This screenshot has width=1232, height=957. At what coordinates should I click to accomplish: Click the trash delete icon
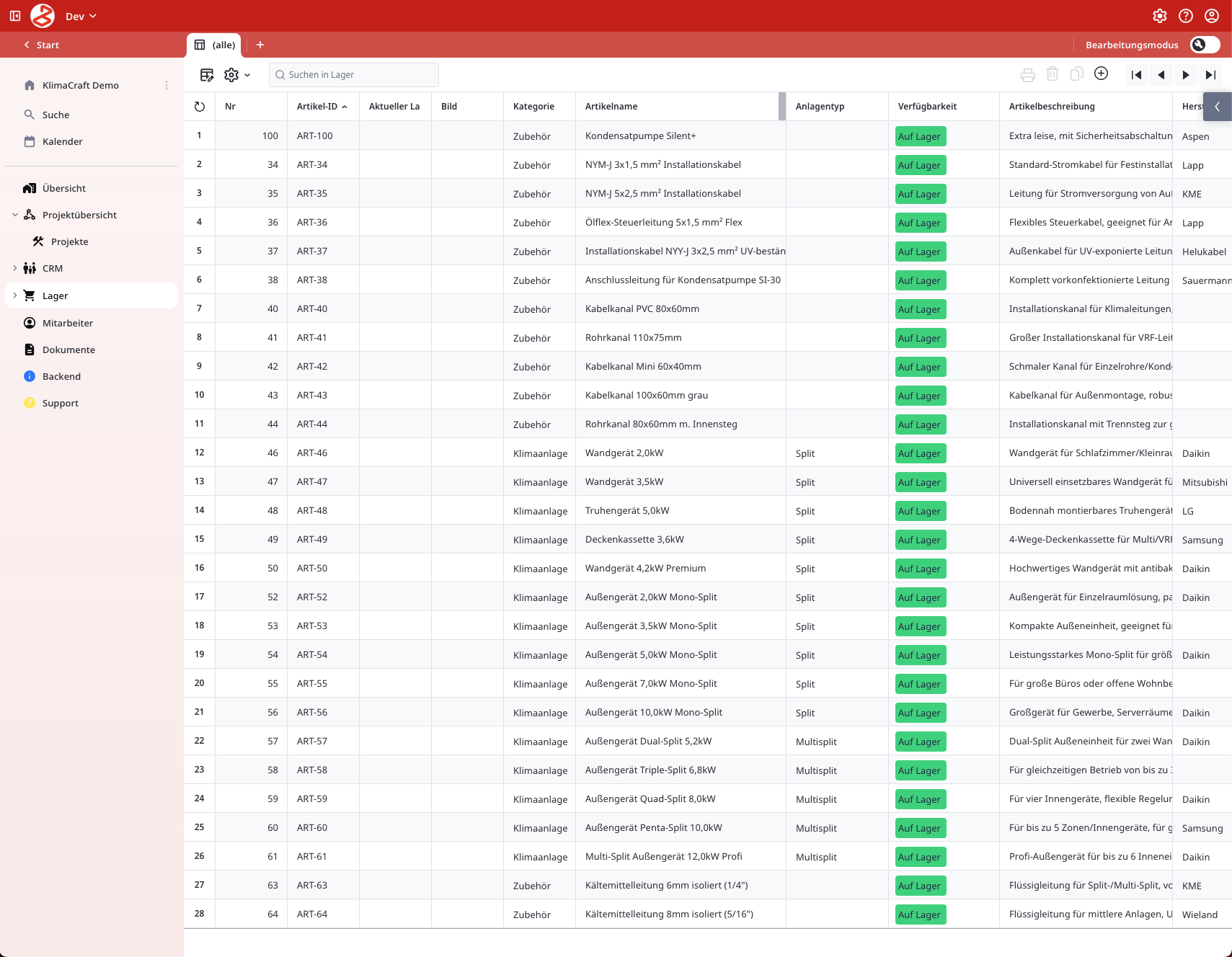[x=1052, y=74]
